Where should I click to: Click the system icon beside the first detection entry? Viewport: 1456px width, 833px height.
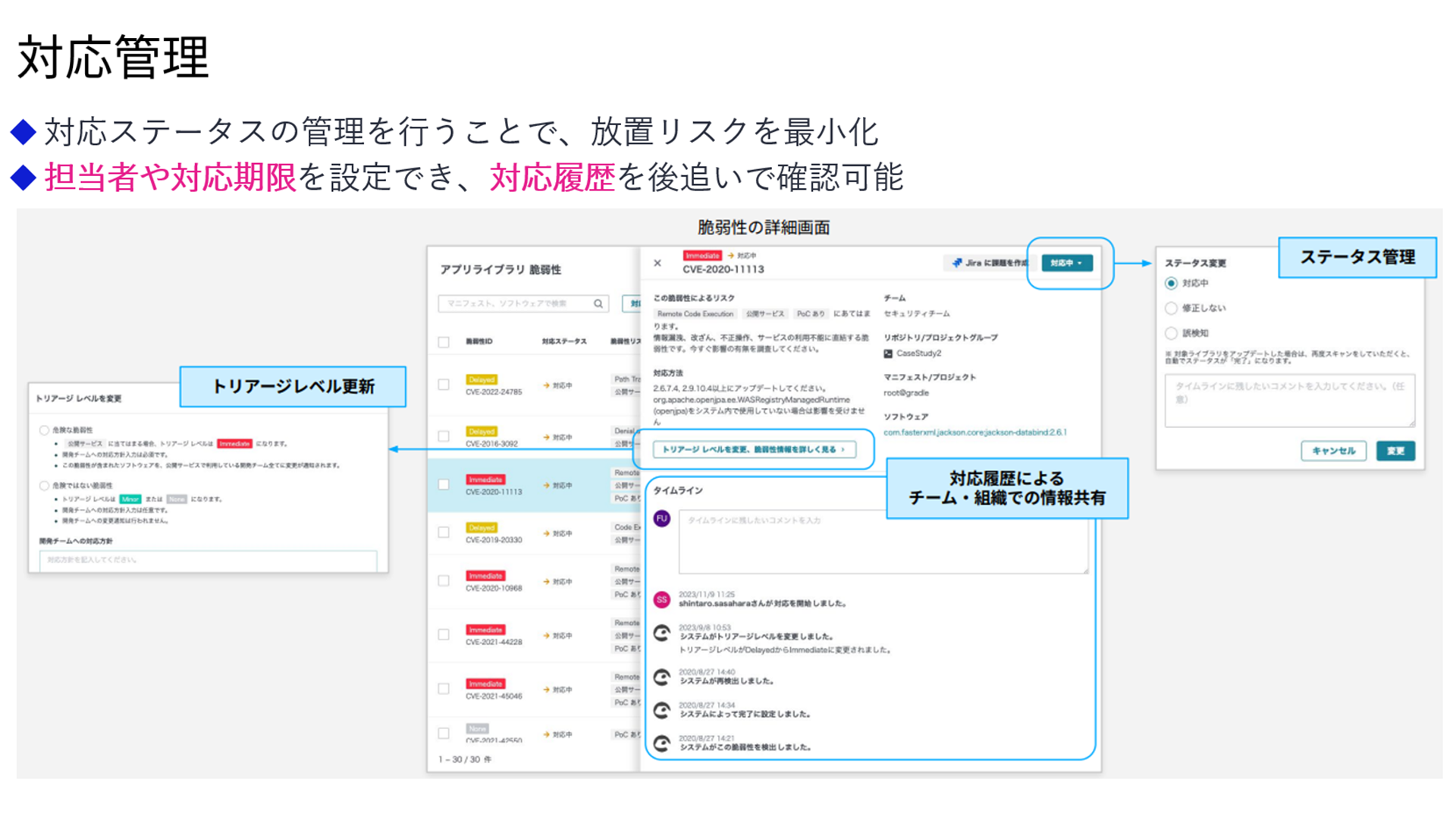click(x=662, y=743)
